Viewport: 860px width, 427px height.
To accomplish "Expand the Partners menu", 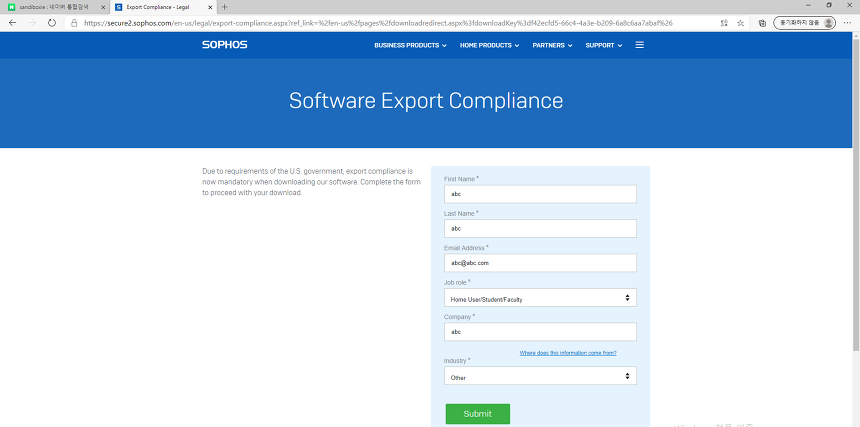I will (552, 45).
